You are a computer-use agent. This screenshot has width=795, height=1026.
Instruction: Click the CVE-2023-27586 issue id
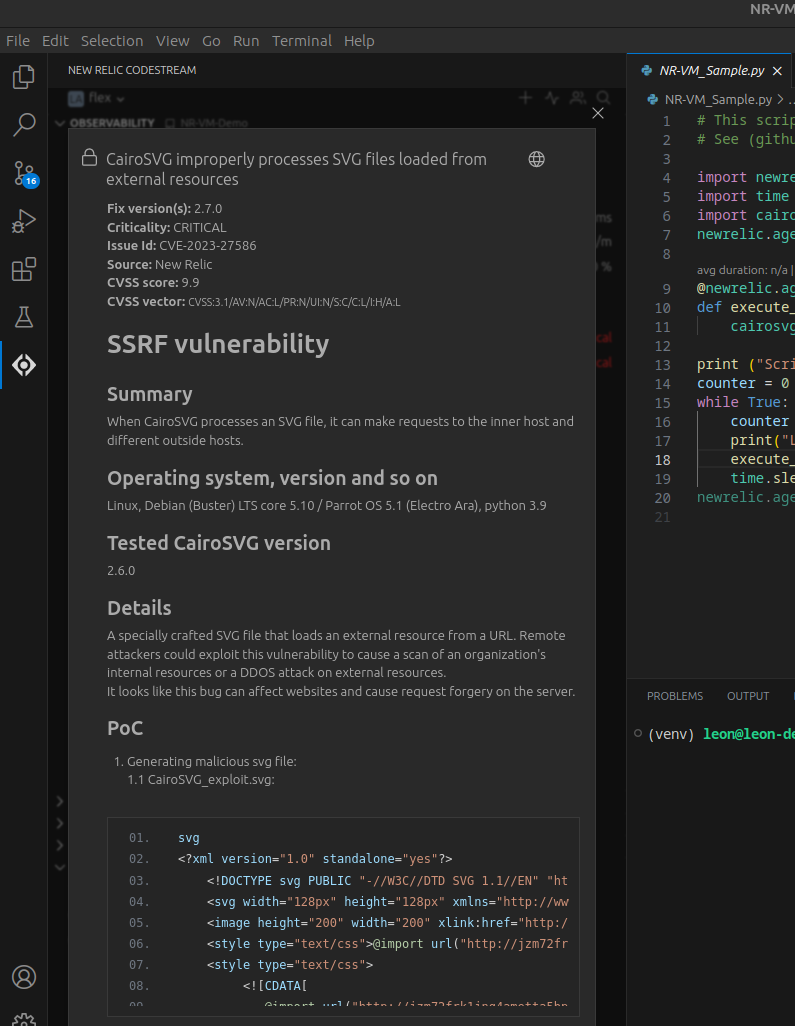207,245
